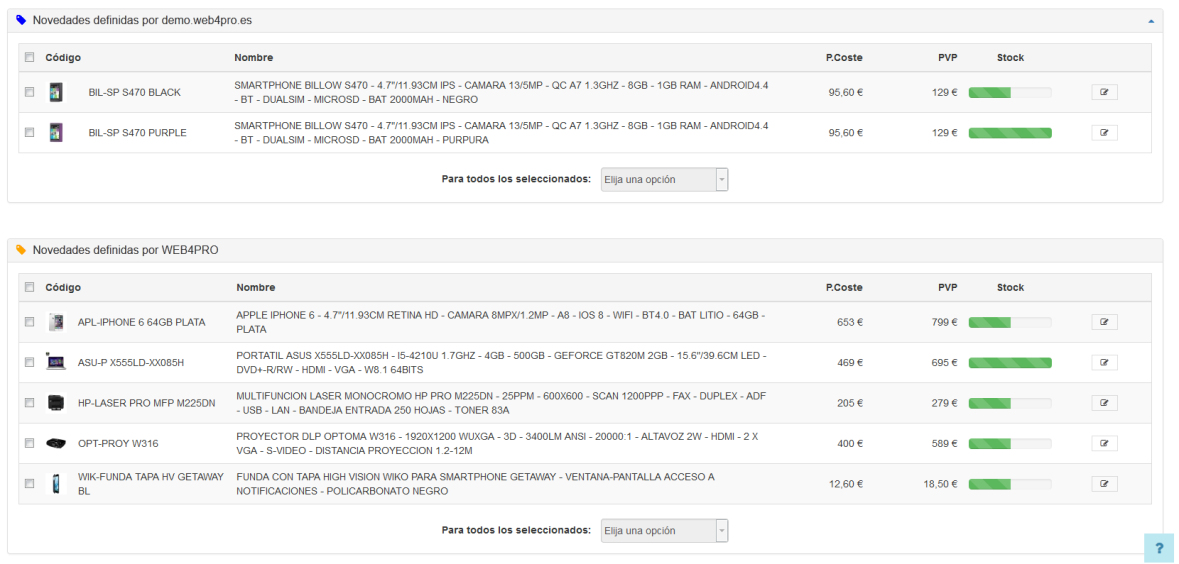Image resolution: width=1179 pixels, height=564 pixels.
Task: Click cost price 12,60 €
Action: coord(846,484)
